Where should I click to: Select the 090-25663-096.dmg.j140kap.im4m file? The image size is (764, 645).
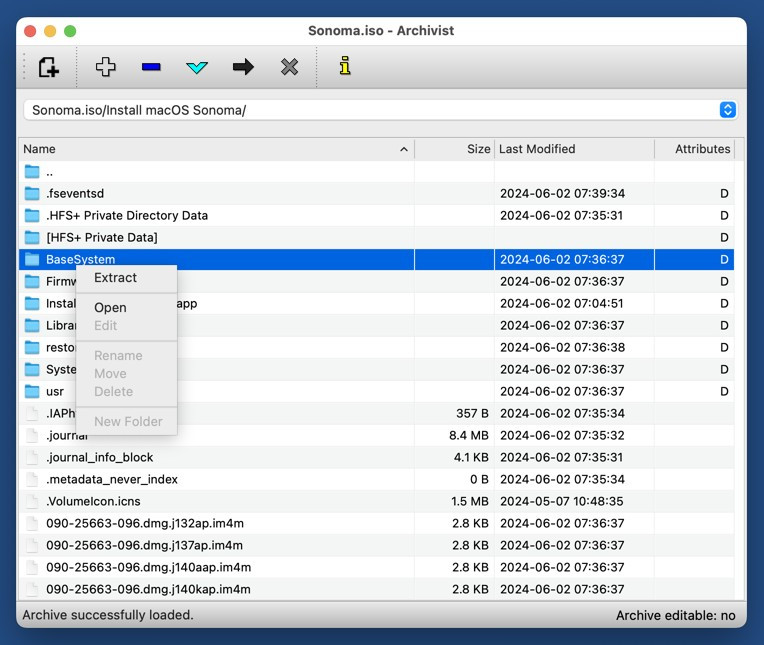point(376,589)
